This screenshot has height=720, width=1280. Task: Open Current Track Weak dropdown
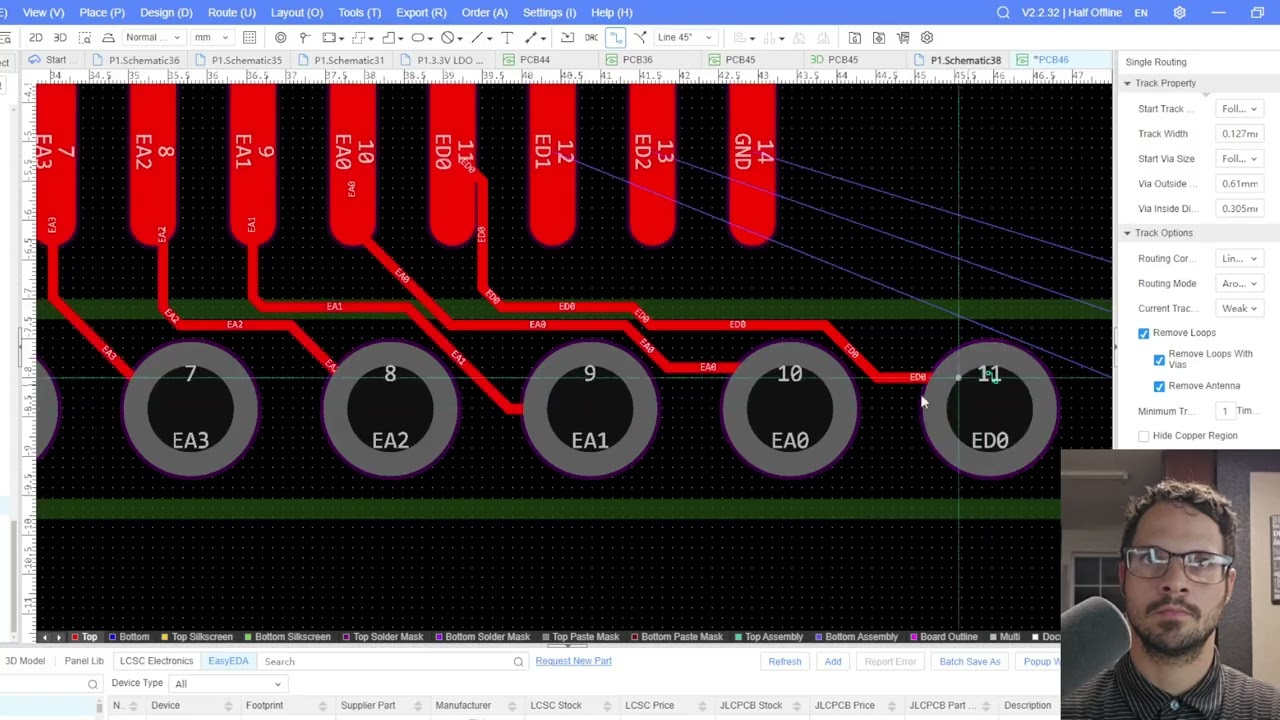[x=1239, y=309]
